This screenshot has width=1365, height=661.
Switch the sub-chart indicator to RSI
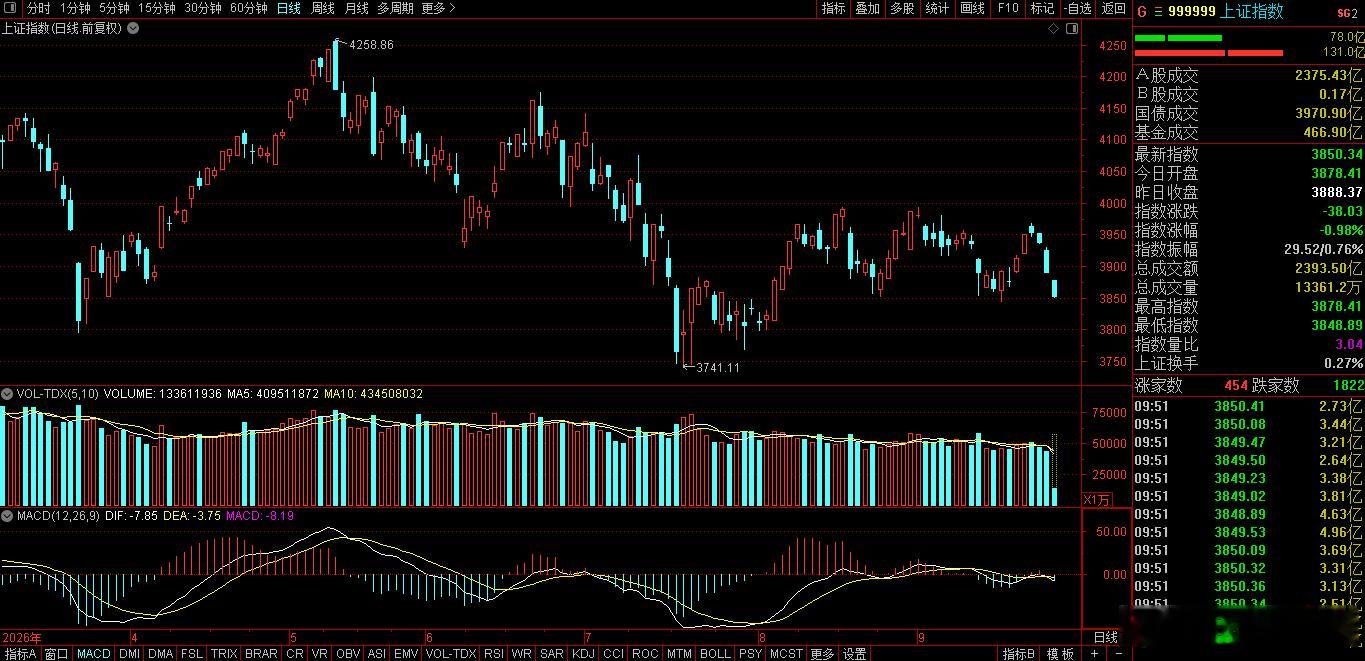(494, 654)
